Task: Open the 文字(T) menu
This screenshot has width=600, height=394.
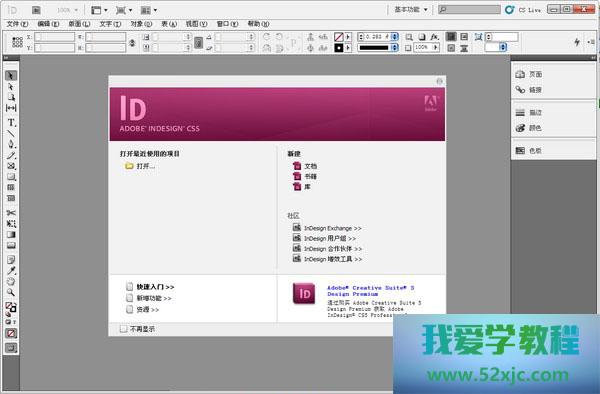Action: (x=110, y=24)
